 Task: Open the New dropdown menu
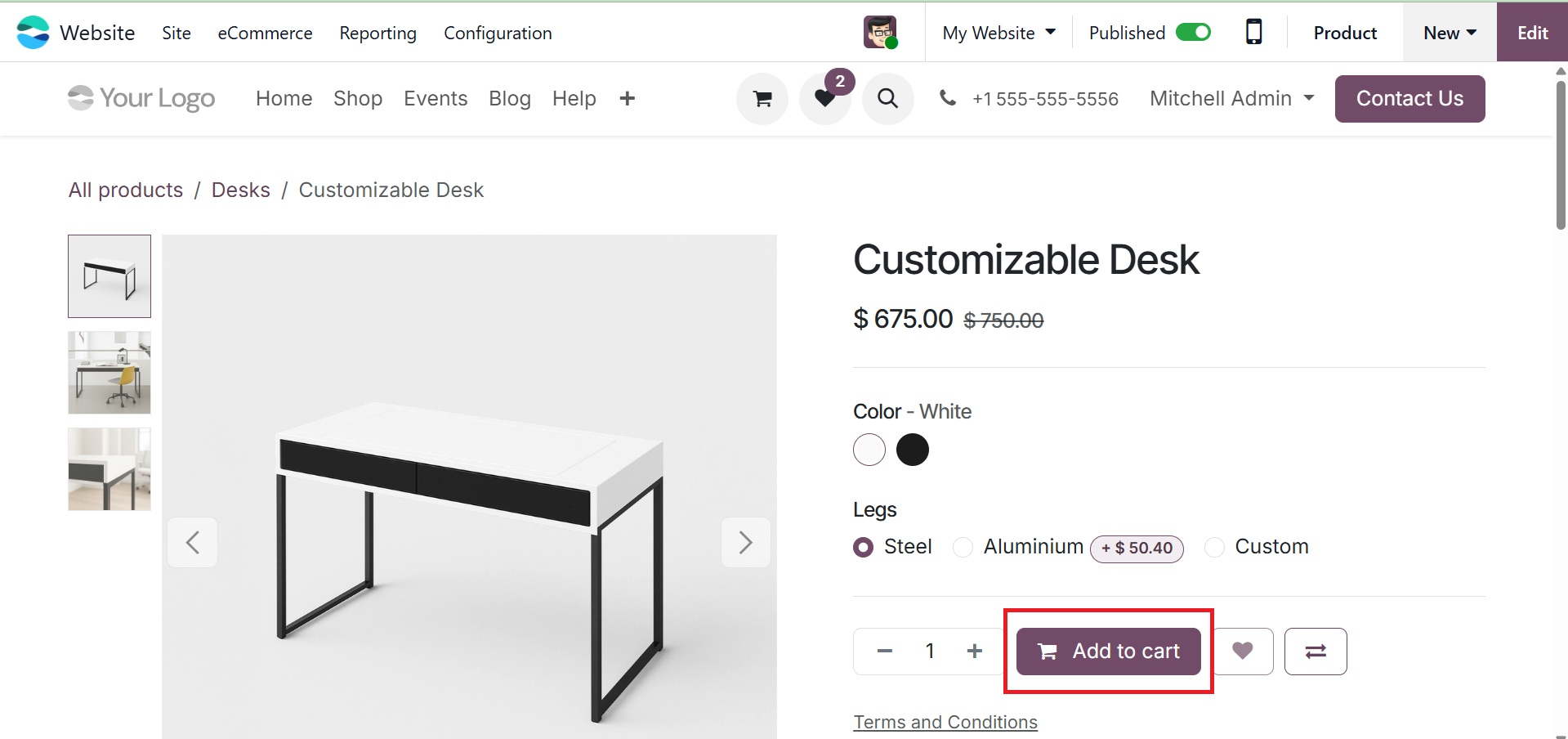pos(1450,33)
